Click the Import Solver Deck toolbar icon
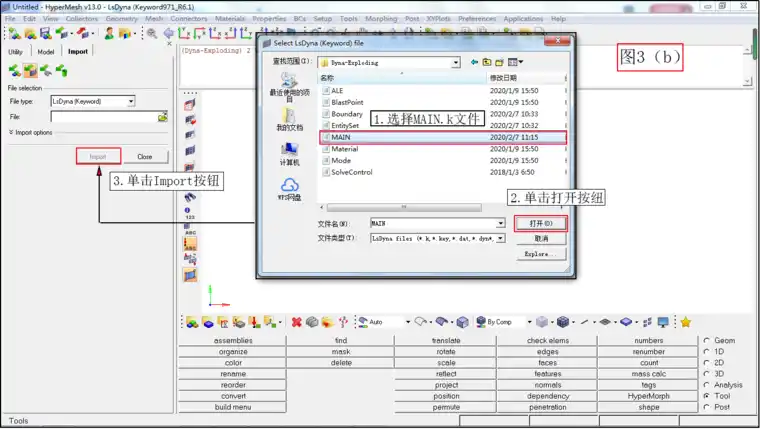Viewport: 760px width, 429px height. click(61, 33)
